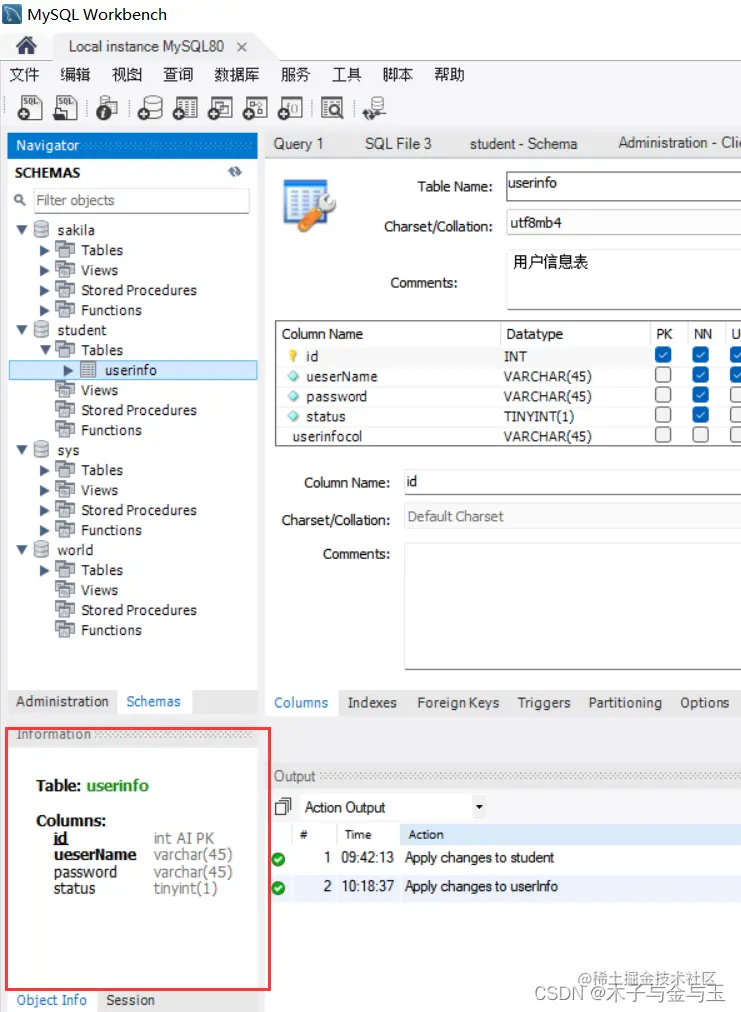Toggle PK checkbox for userinfocol column
Image resolution: width=741 pixels, height=1012 pixels.
(x=663, y=435)
